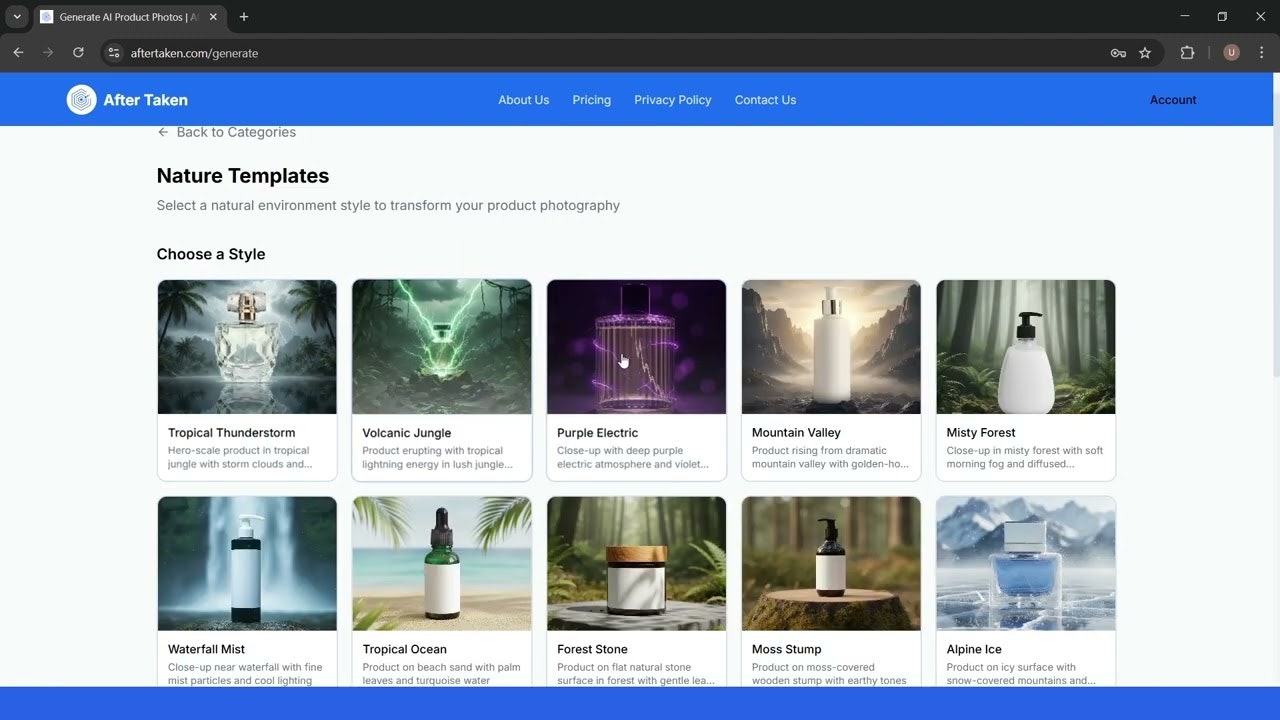
Task: Select Waterfall Mist thumbnail image
Action: [247, 564]
